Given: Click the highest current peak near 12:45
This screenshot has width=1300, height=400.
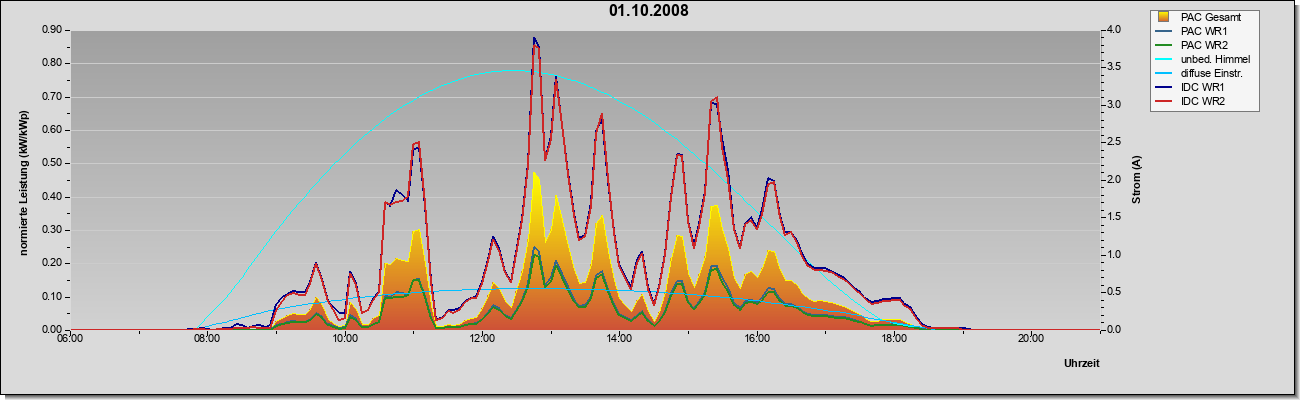Looking at the screenshot, I should coord(534,39).
